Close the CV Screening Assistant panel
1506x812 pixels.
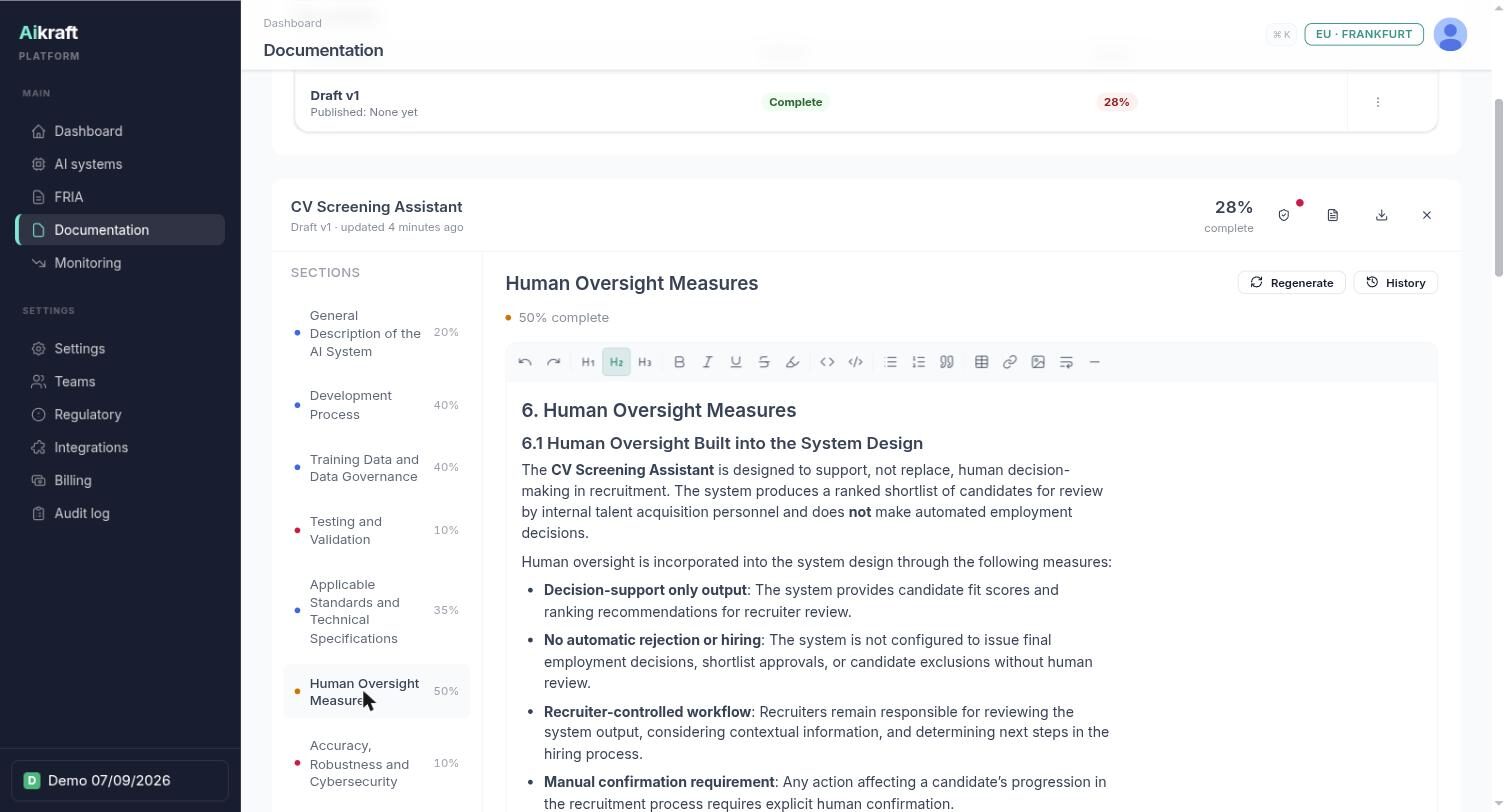click(1427, 215)
